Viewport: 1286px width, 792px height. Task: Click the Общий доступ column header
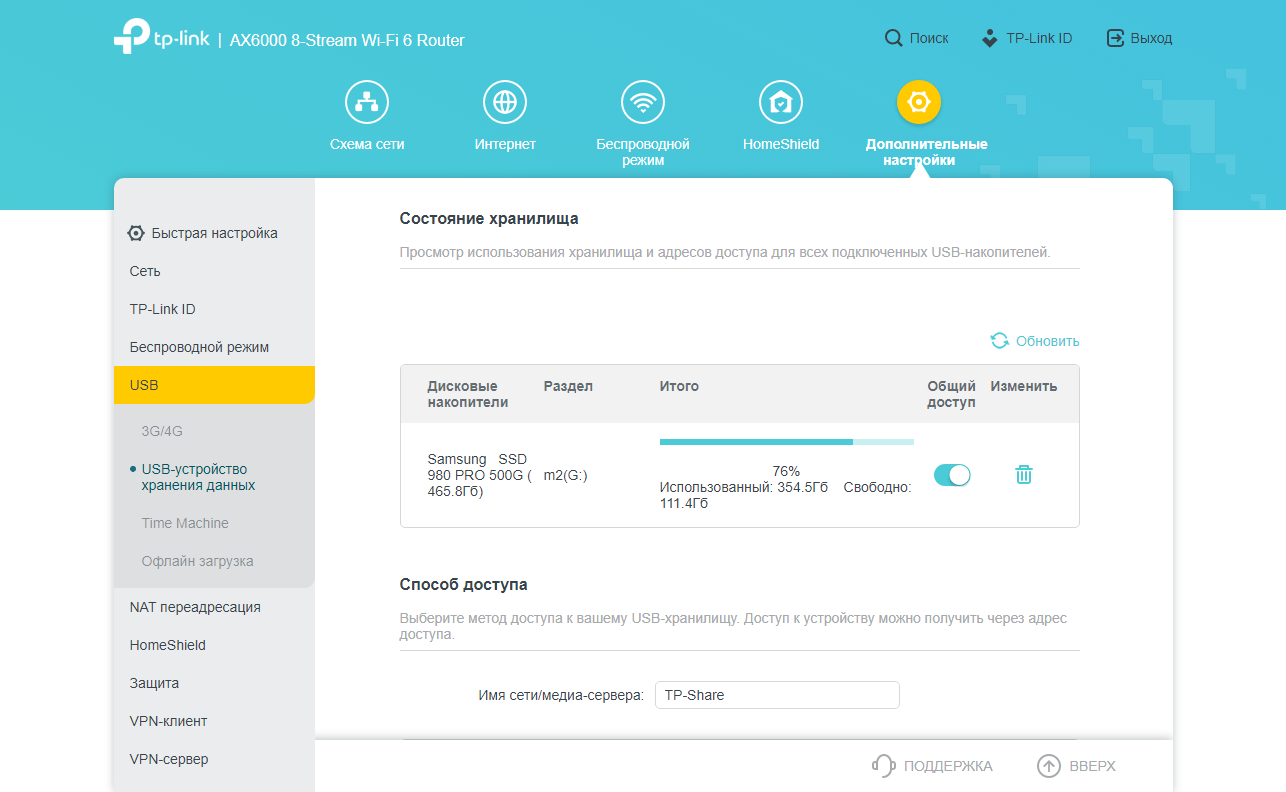(x=951, y=394)
